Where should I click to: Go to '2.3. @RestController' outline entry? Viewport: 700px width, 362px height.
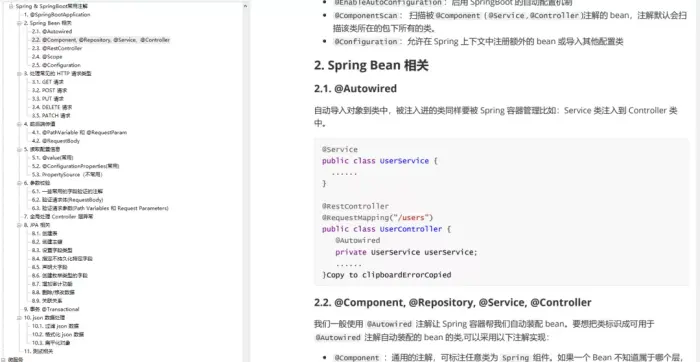pos(57,48)
